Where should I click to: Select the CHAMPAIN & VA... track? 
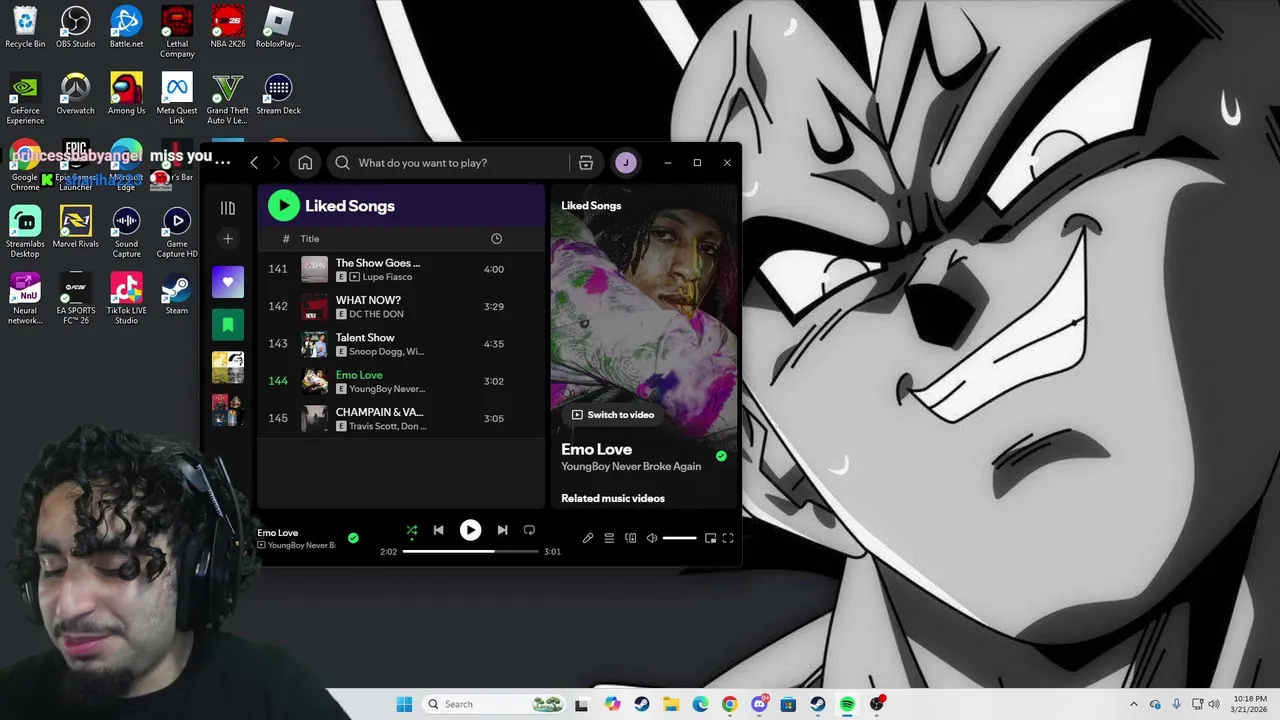(x=400, y=418)
